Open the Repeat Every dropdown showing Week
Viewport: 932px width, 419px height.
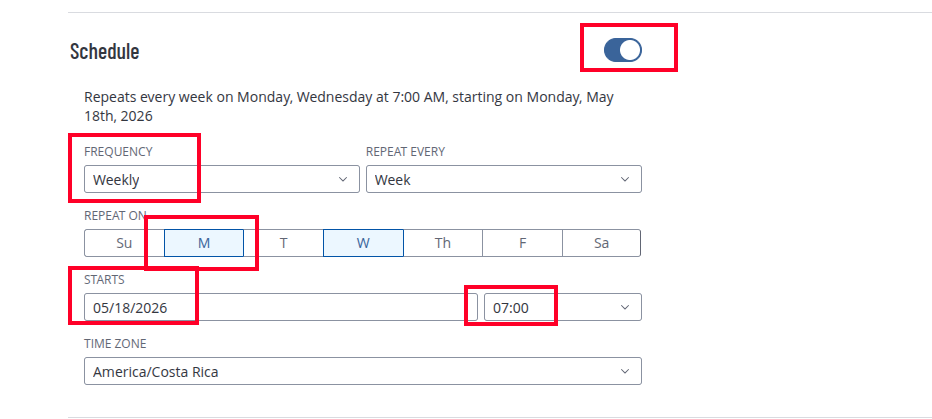(503, 179)
